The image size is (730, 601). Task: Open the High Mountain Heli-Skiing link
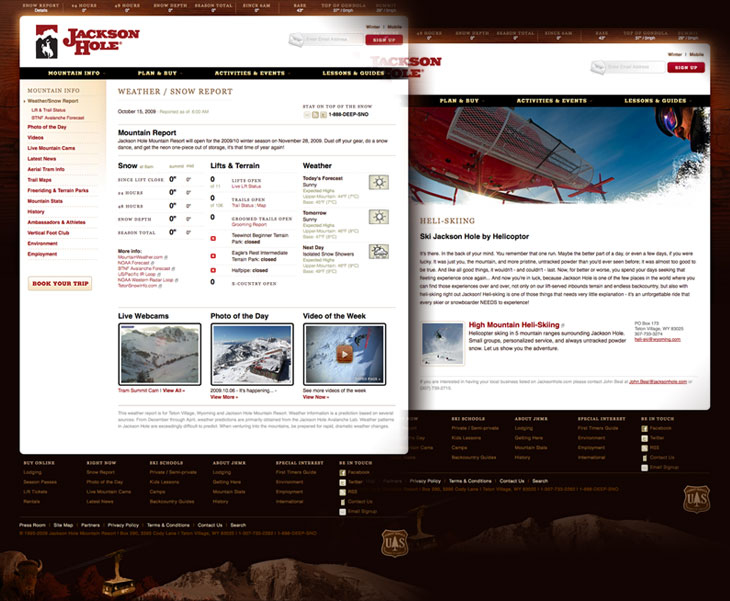[x=514, y=325]
